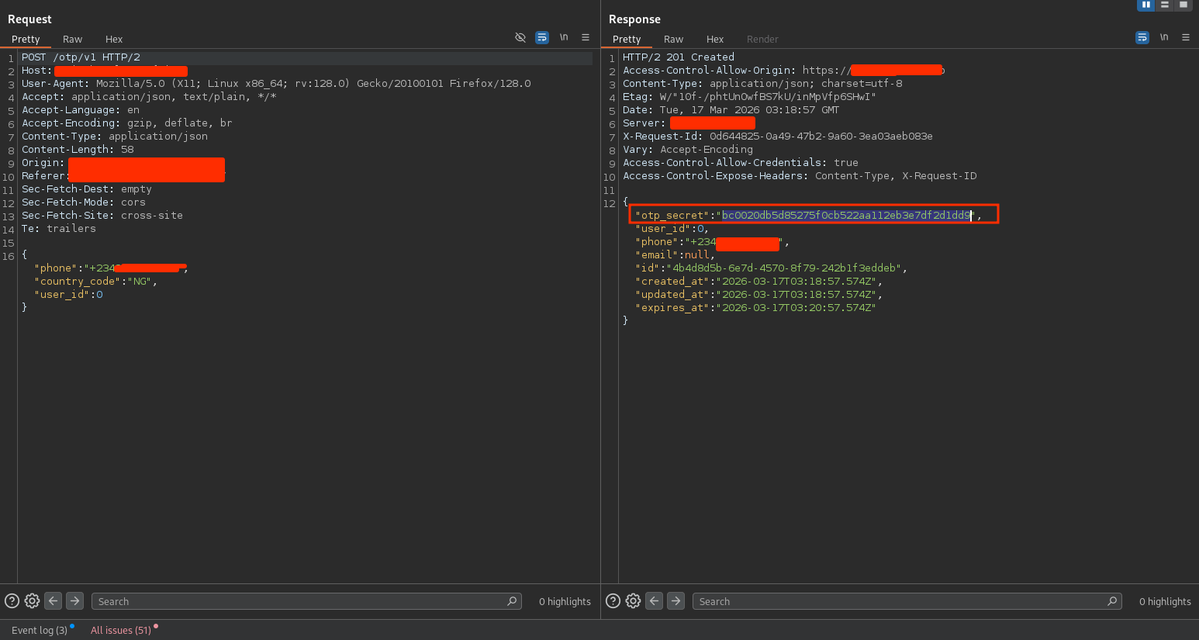Open Request pane hamburger options menu
The height and width of the screenshot is (640, 1199).
point(586,37)
